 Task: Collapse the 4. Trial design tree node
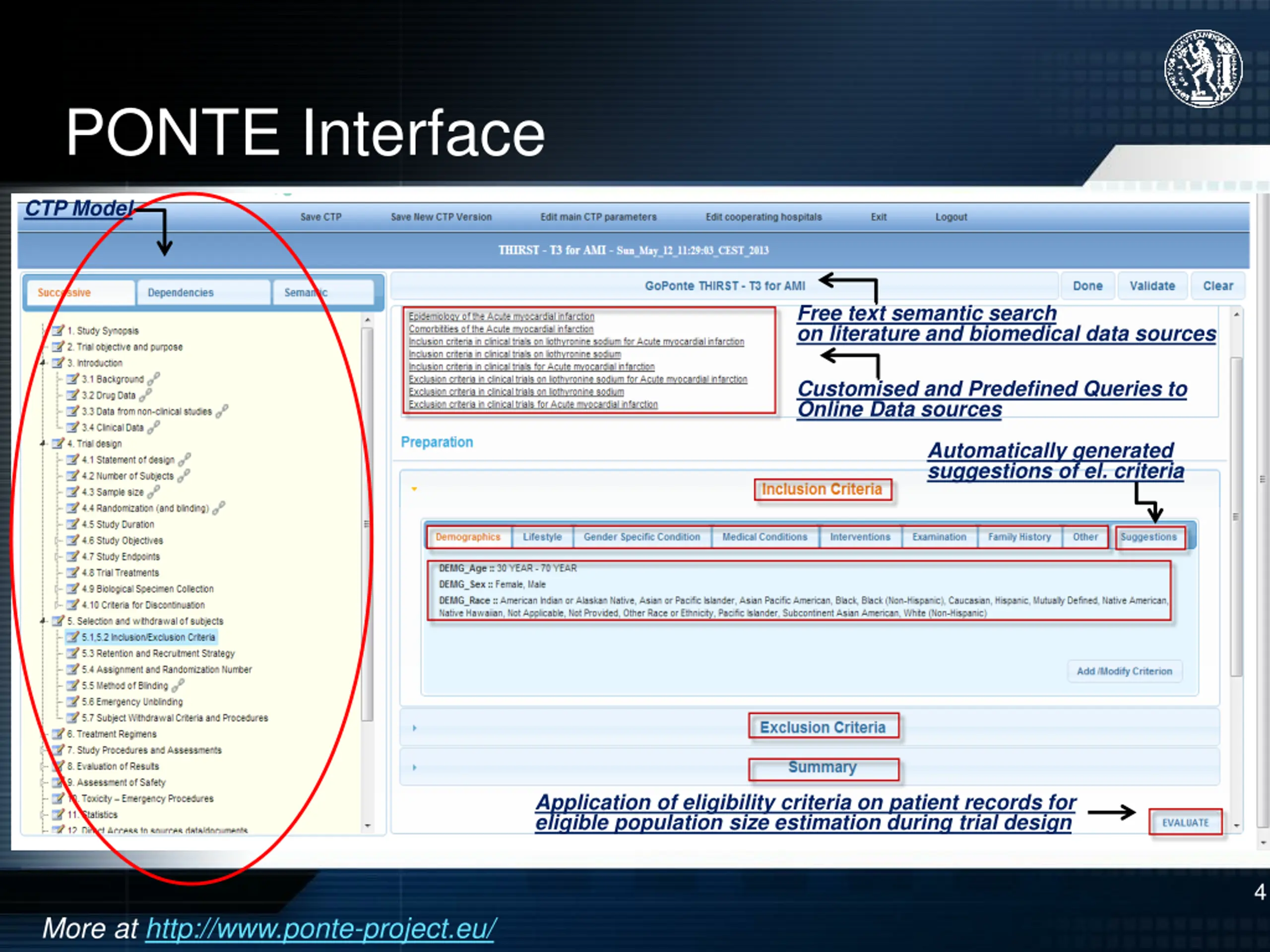(43, 444)
